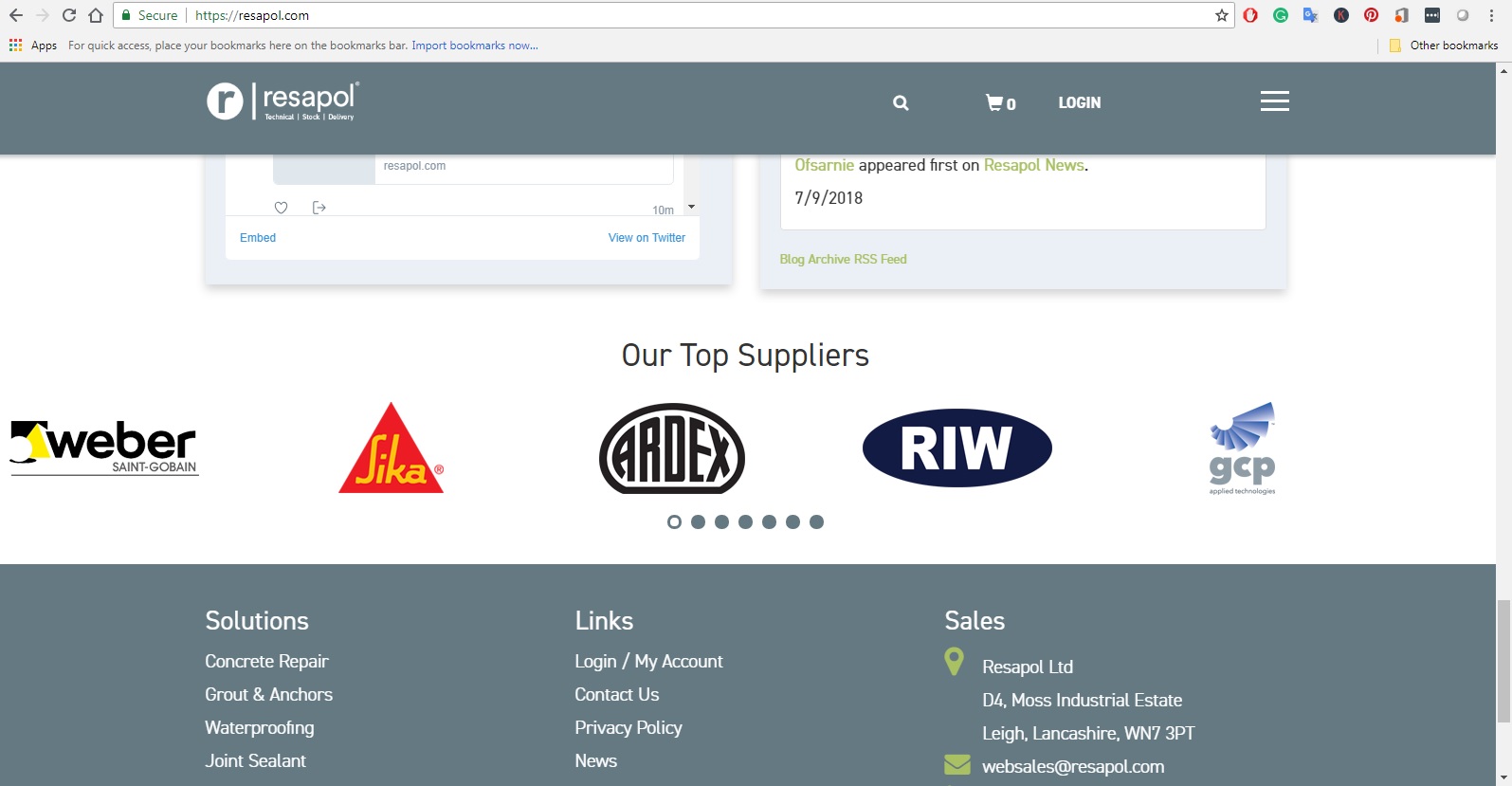Image resolution: width=1512 pixels, height=786 pixels.
Task: Open the site search magnifier
Action: 901,103
